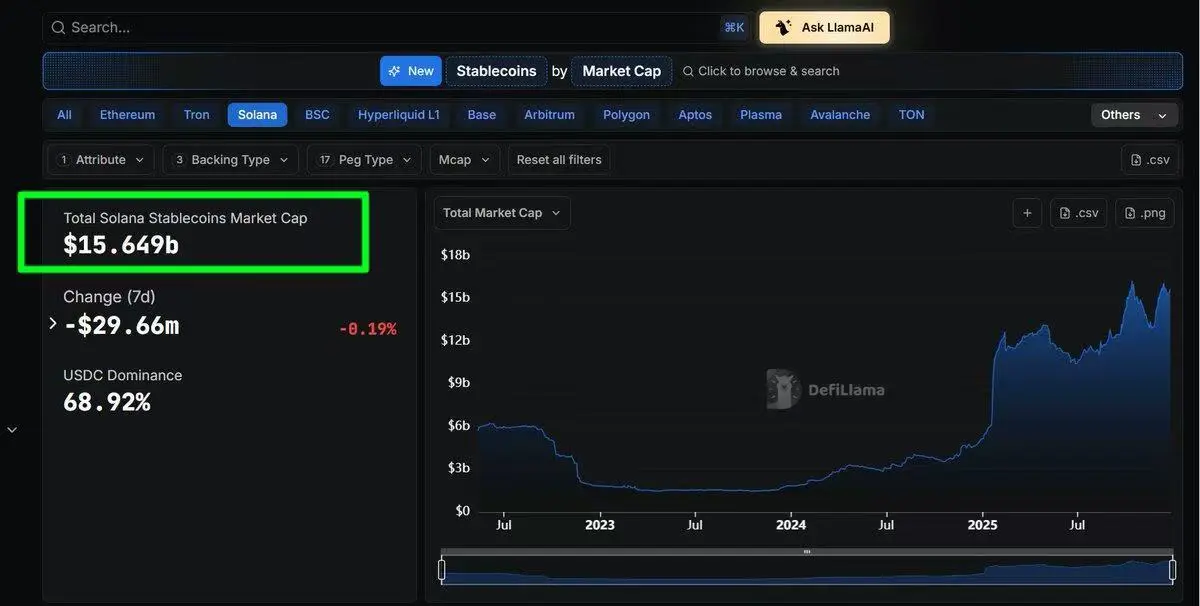1200x606 pixels.
Task: Click the 68.92% USDC Dominance value
Action: point(107,402)
